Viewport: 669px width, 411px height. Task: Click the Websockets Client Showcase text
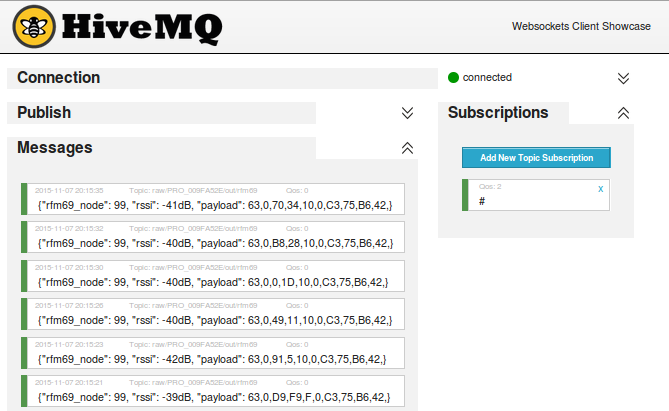pos(581,27)
